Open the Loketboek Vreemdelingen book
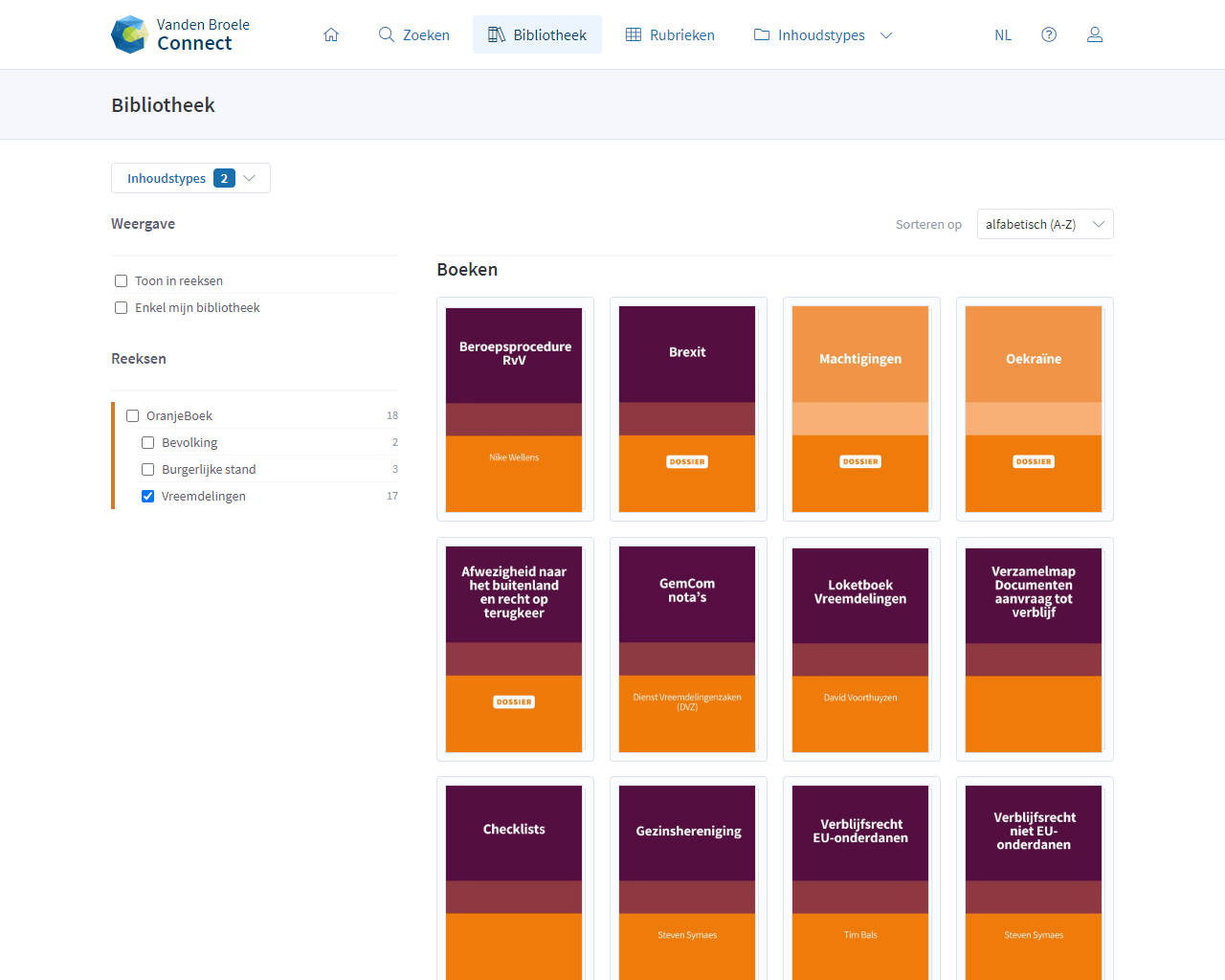The image size is (1225, 980). coord(860,649)
